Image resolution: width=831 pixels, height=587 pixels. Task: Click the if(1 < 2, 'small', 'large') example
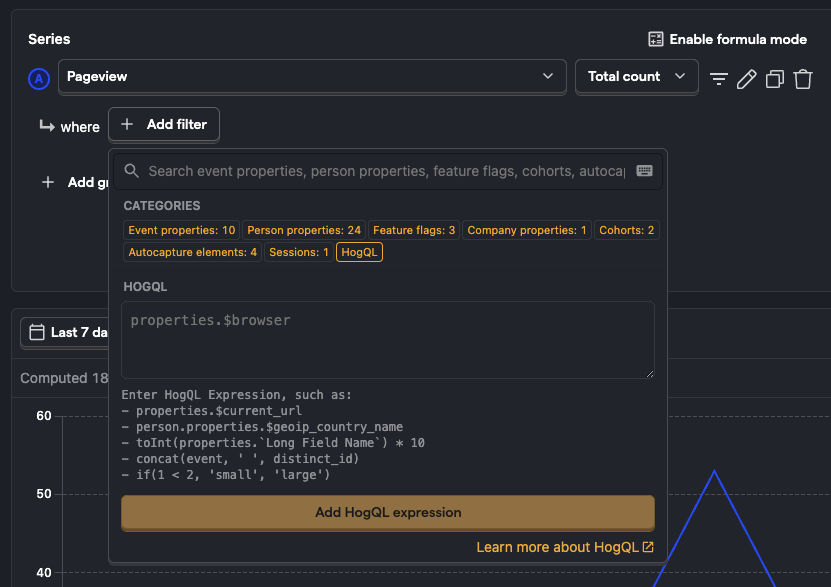pyautogui.click(x=233, y=475)
